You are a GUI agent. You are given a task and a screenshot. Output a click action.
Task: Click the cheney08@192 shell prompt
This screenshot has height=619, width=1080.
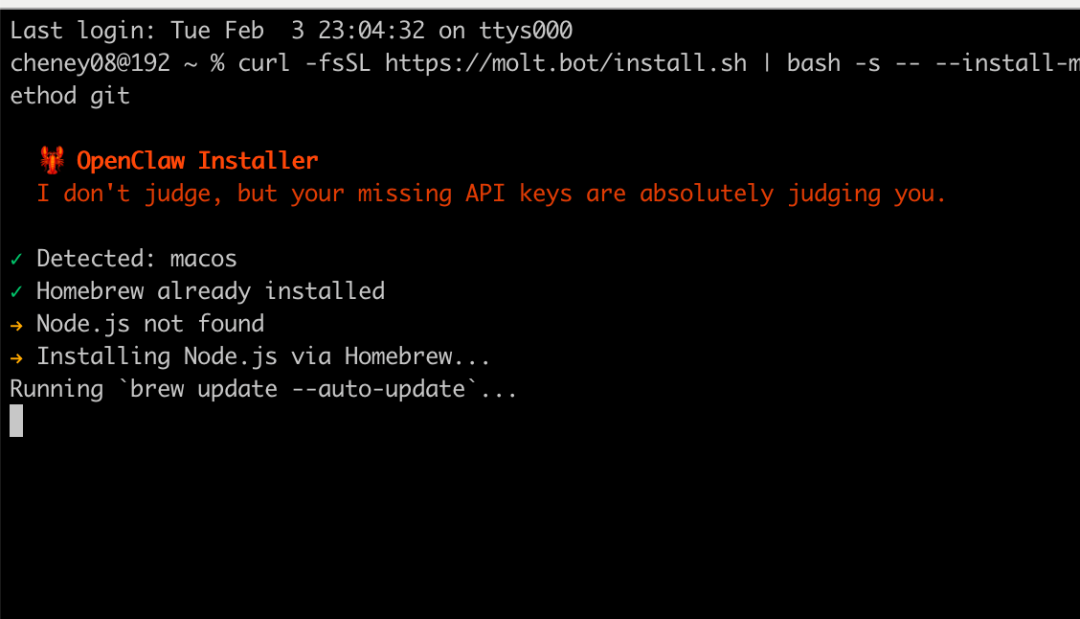point(90,63)
